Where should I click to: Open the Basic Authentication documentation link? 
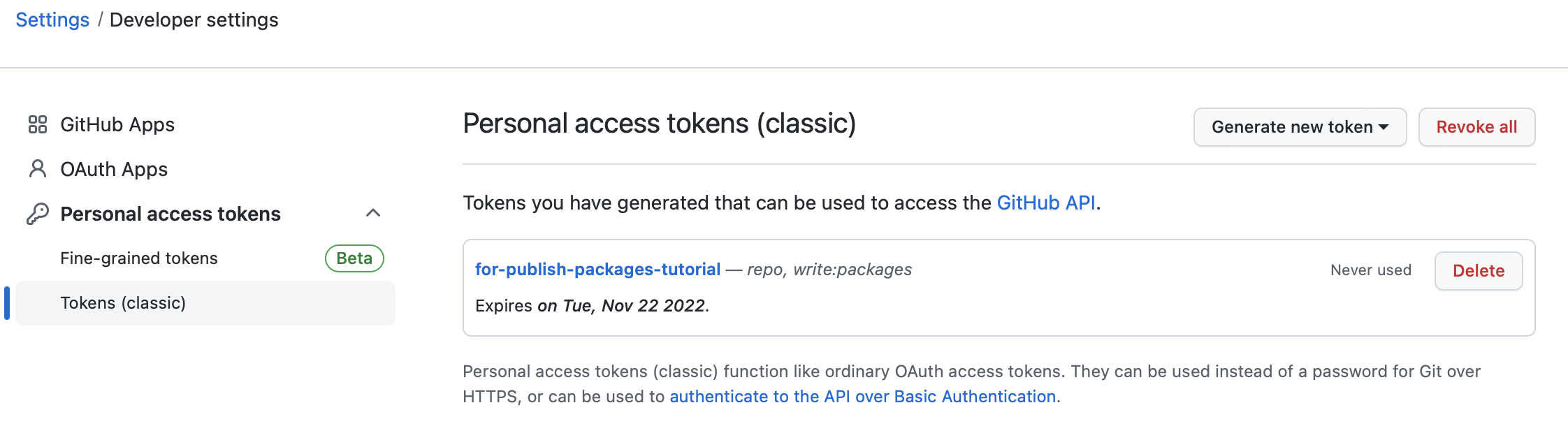[x=862, y=397]
